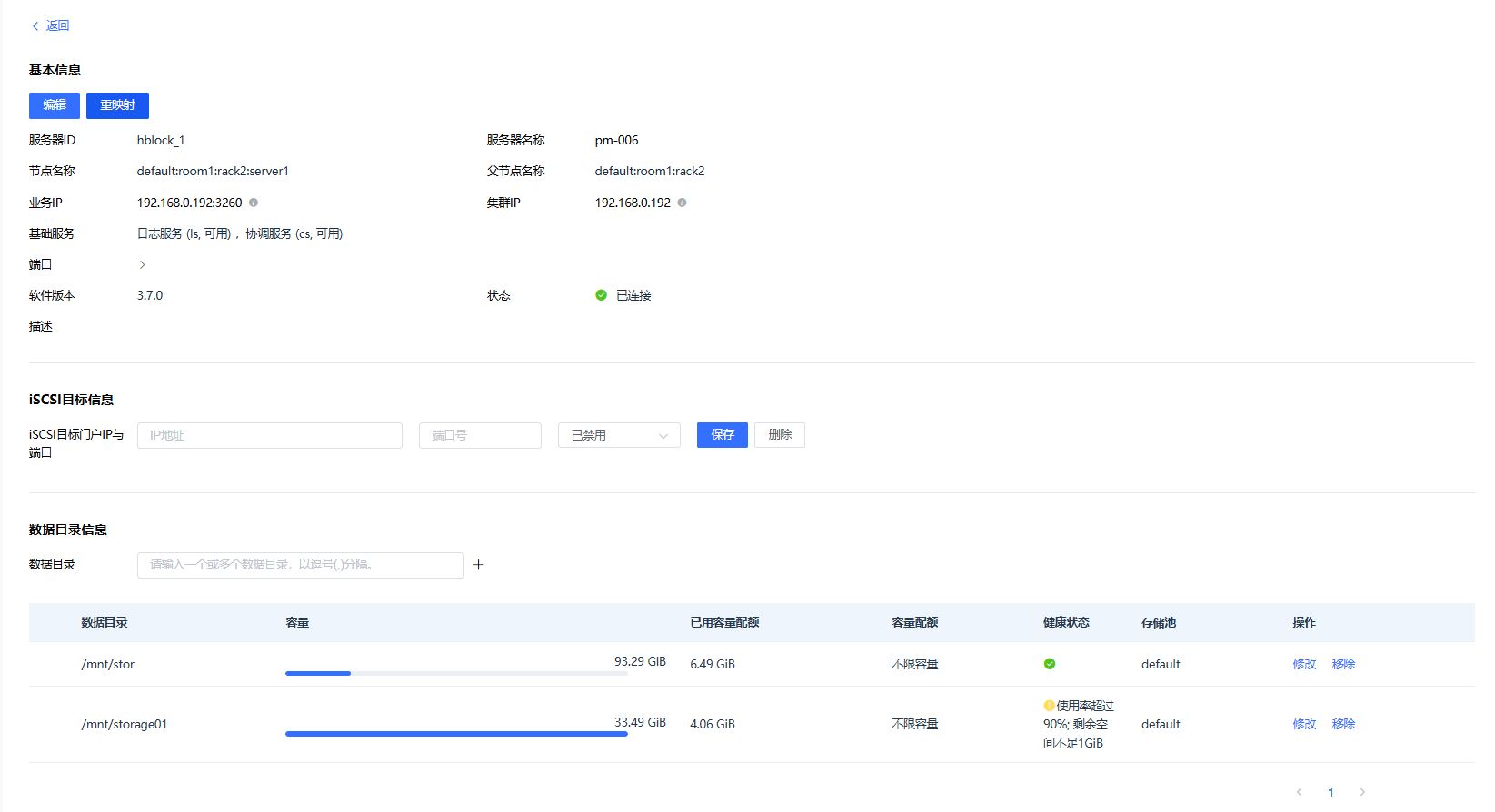This screenshot has width=1495, height=812.
Task: Click the 保存 button
Action: 723,435
